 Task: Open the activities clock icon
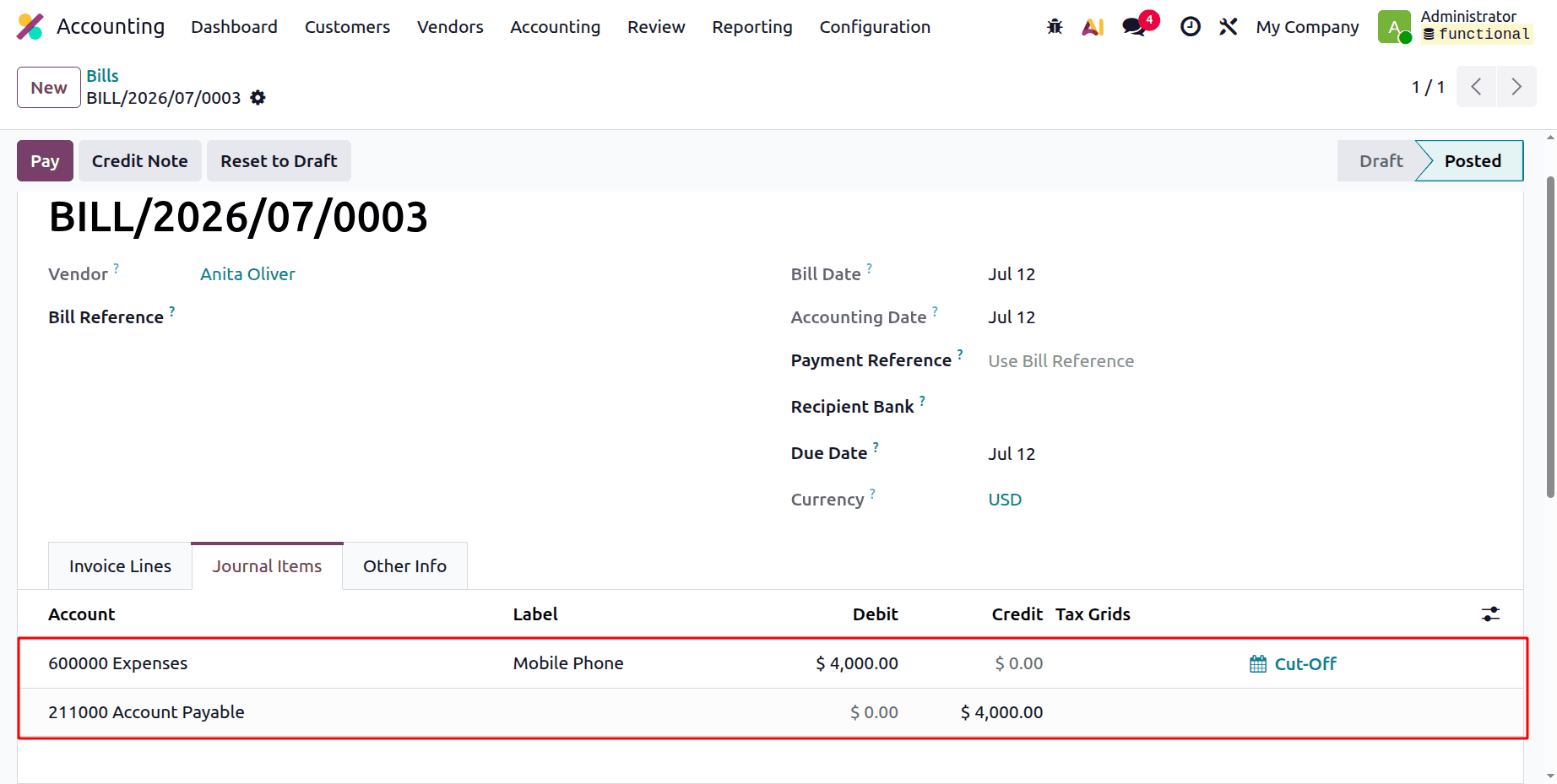pyautogui.click(x=1191, y=27)
